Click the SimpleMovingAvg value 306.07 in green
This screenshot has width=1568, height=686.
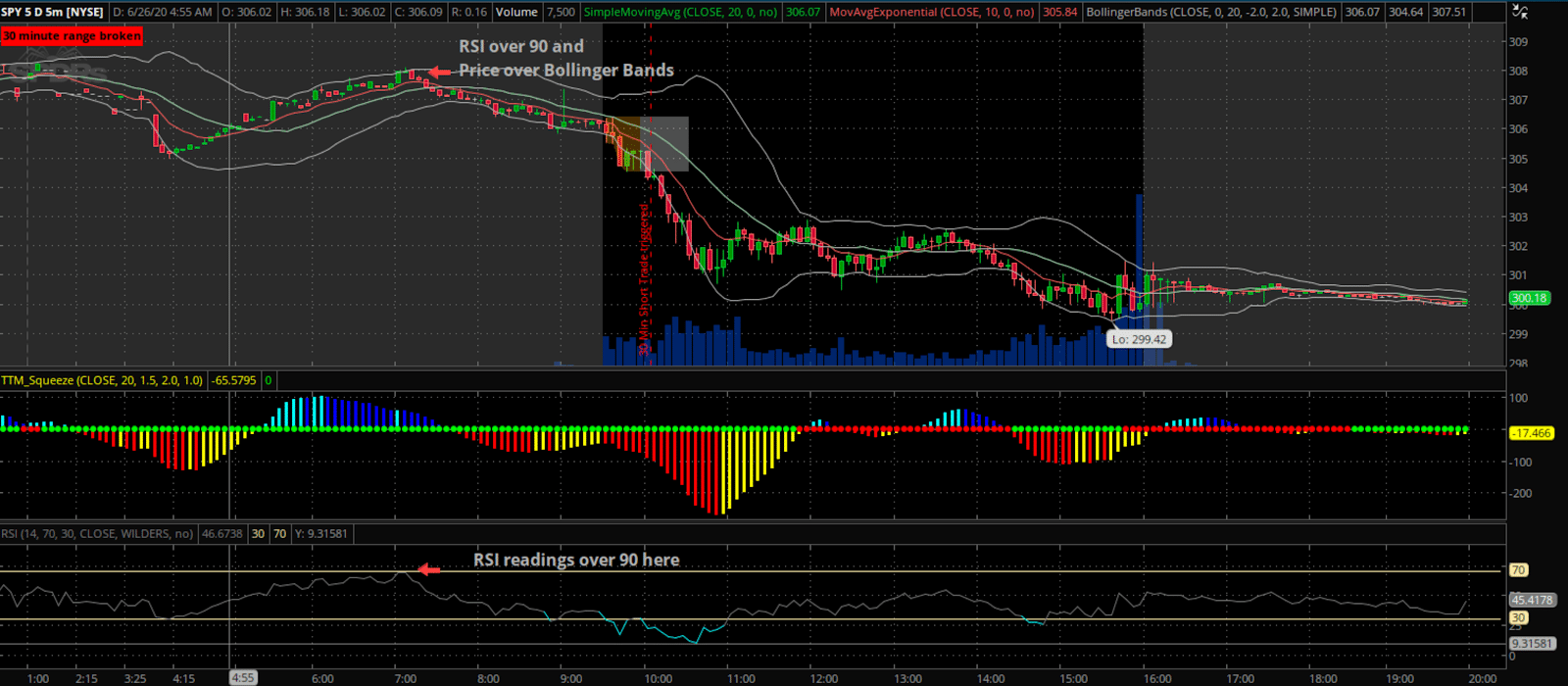coord(804,12)
